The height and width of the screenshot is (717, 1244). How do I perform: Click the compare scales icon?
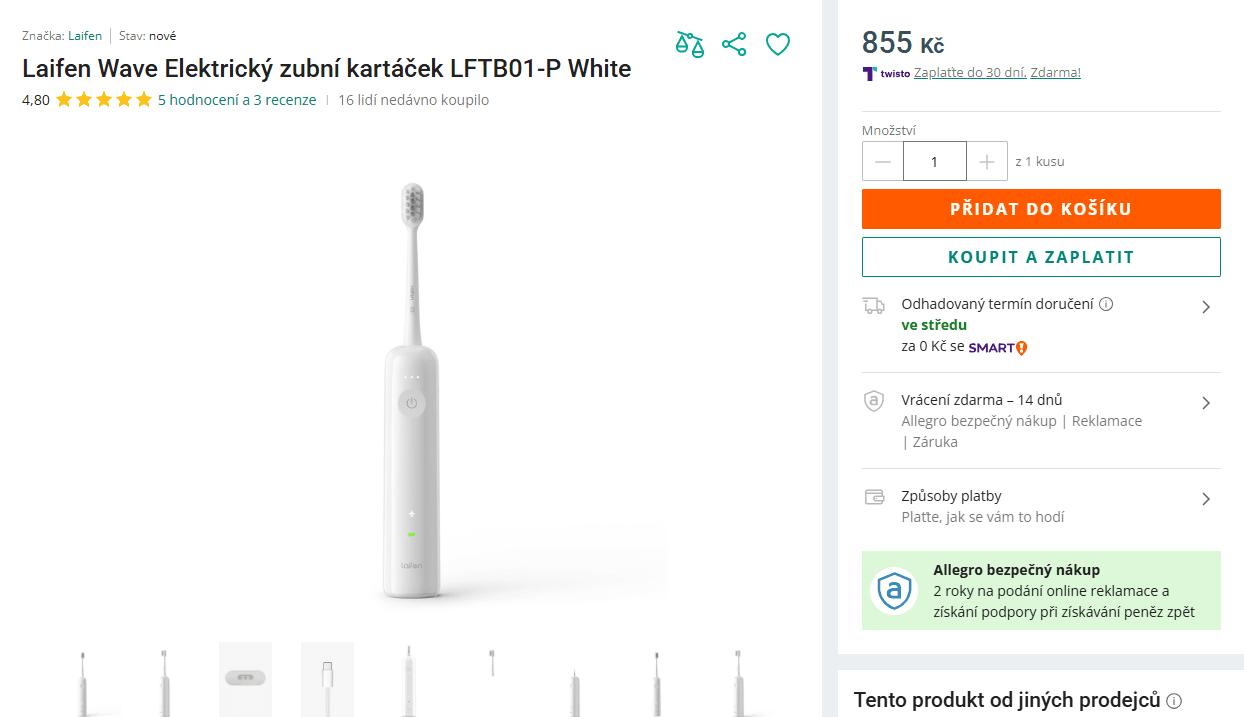[690, 44]
